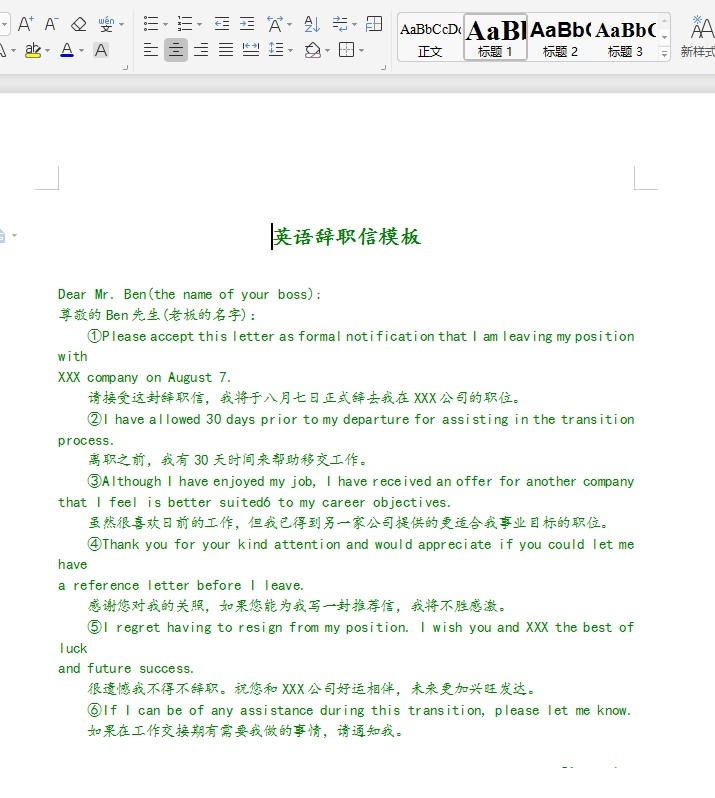Apply 标题 2 heading style
This screenshot has width=715, height=798.
pyautogui.click(x=560, y=38)
